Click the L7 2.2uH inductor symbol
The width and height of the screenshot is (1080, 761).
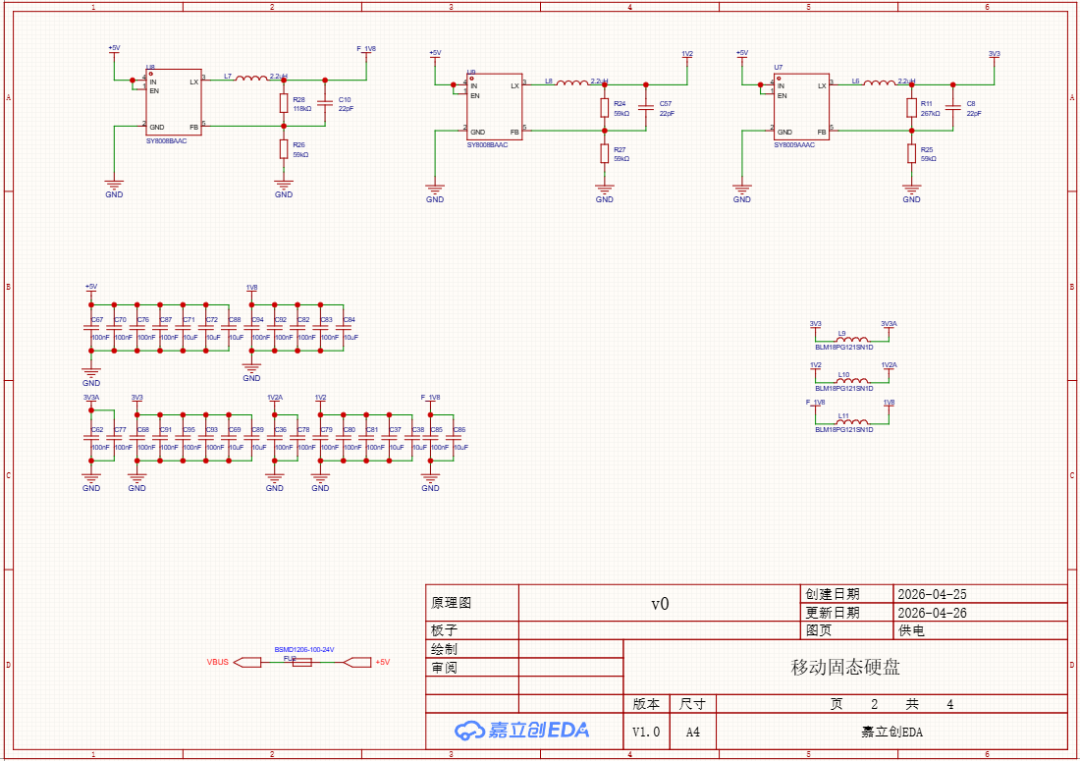[x=251, y=79]
